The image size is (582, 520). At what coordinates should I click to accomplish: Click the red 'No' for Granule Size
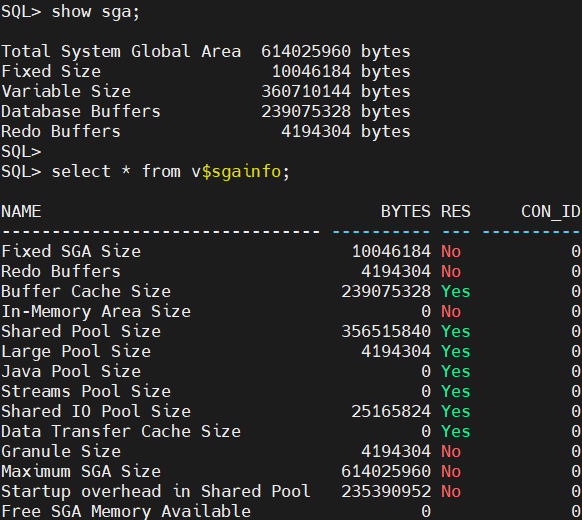pyautogui.click(x=451, y=451)
